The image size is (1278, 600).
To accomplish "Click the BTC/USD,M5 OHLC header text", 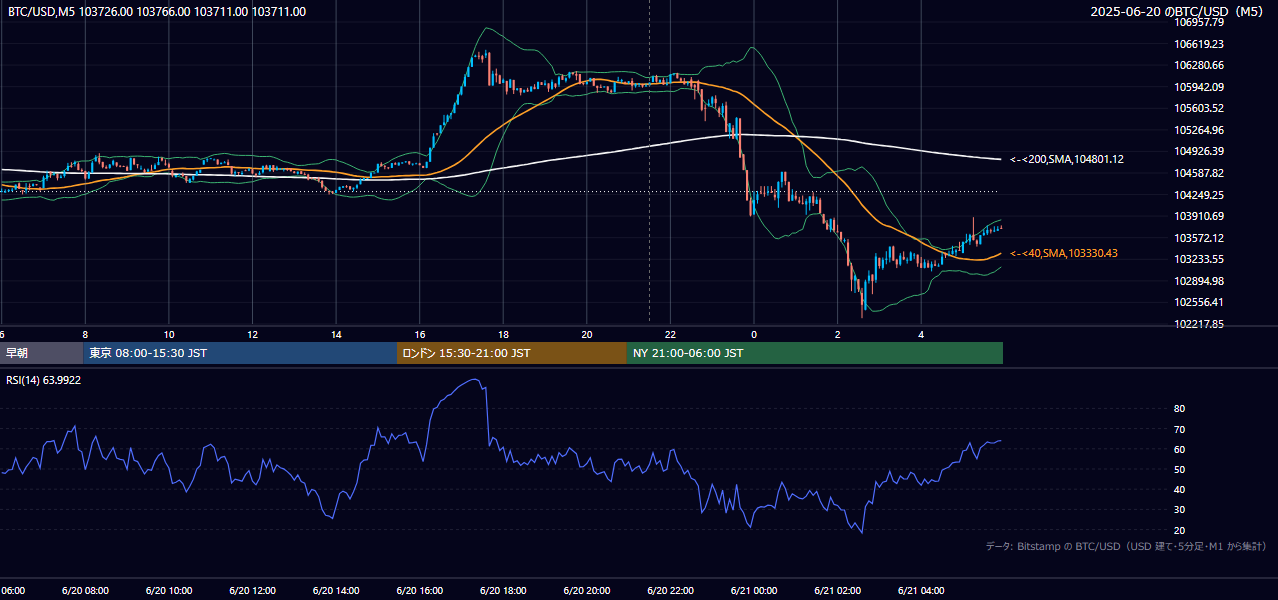I will tap(157, 12).
